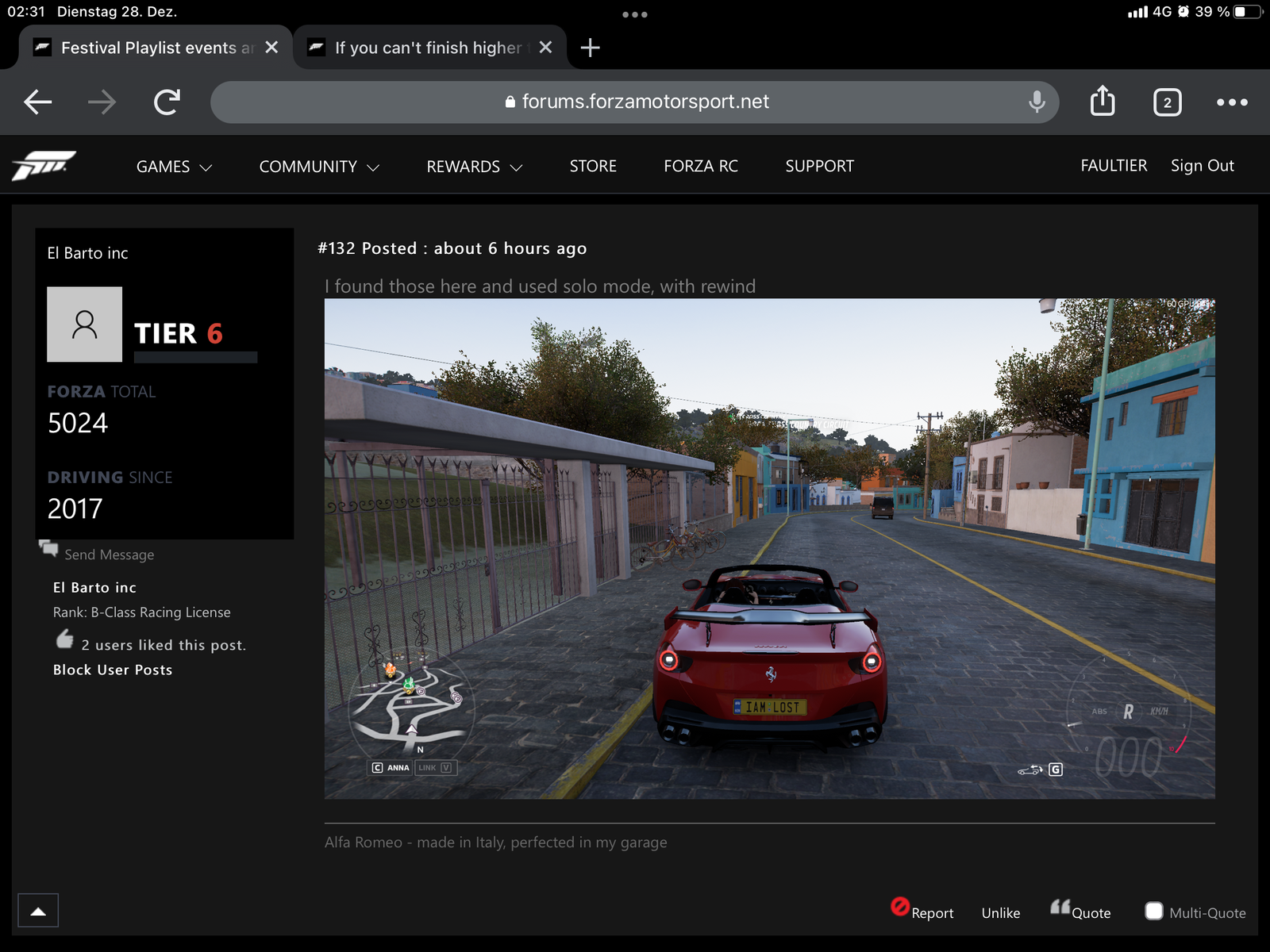This screenshot has height=952, width=1270.
Task: Expand the GAMES dropdown menu
Action: coord(174,167)
